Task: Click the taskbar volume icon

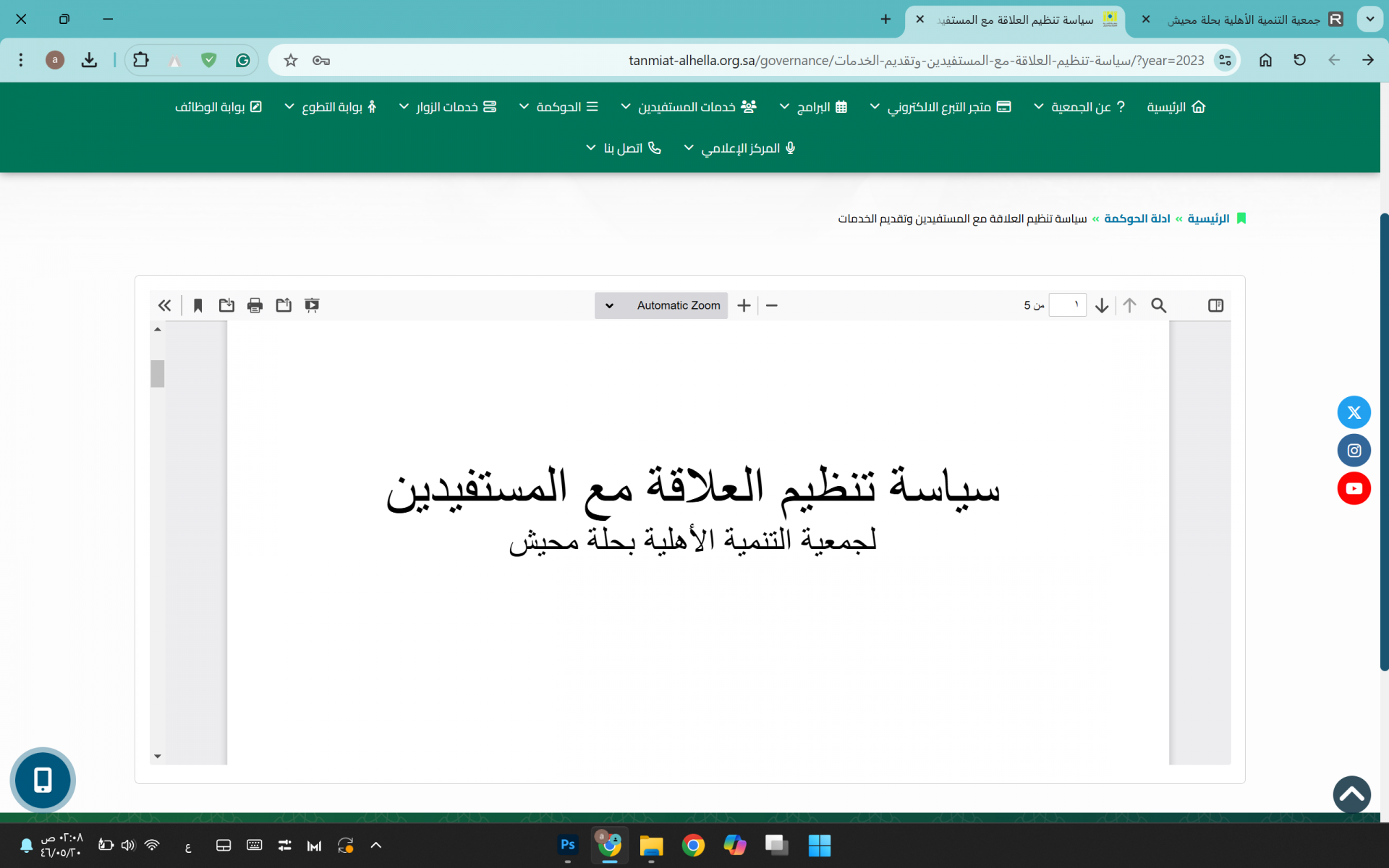Action: [128, 845]
